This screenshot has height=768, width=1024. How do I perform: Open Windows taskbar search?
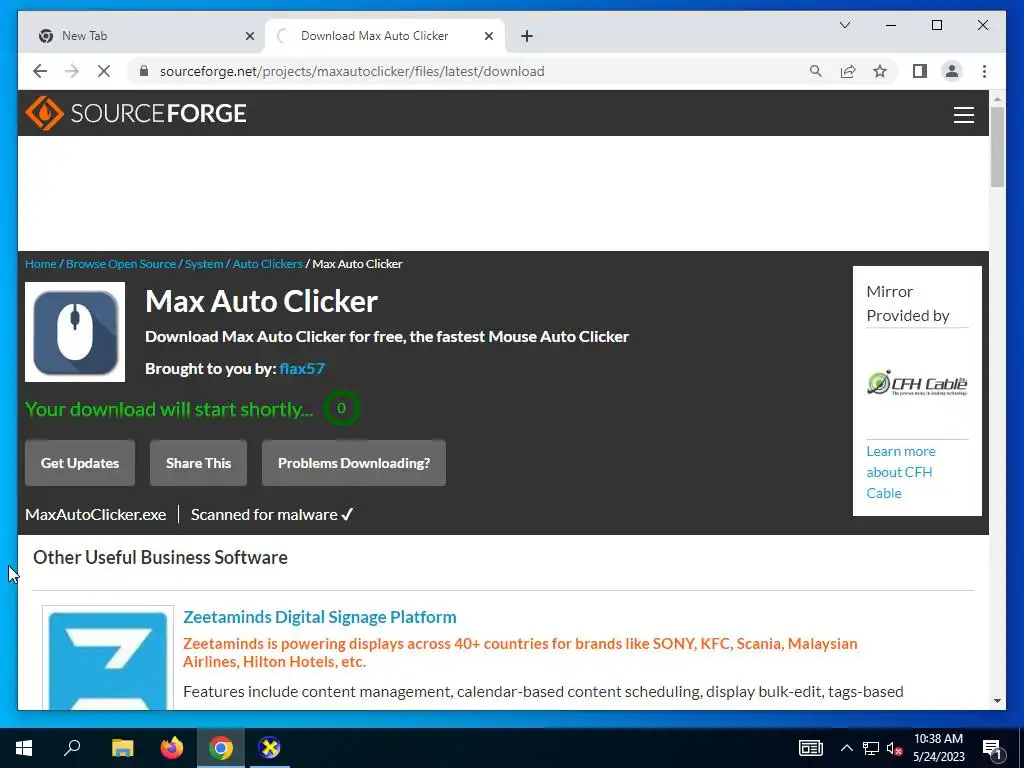click(72, 748)
